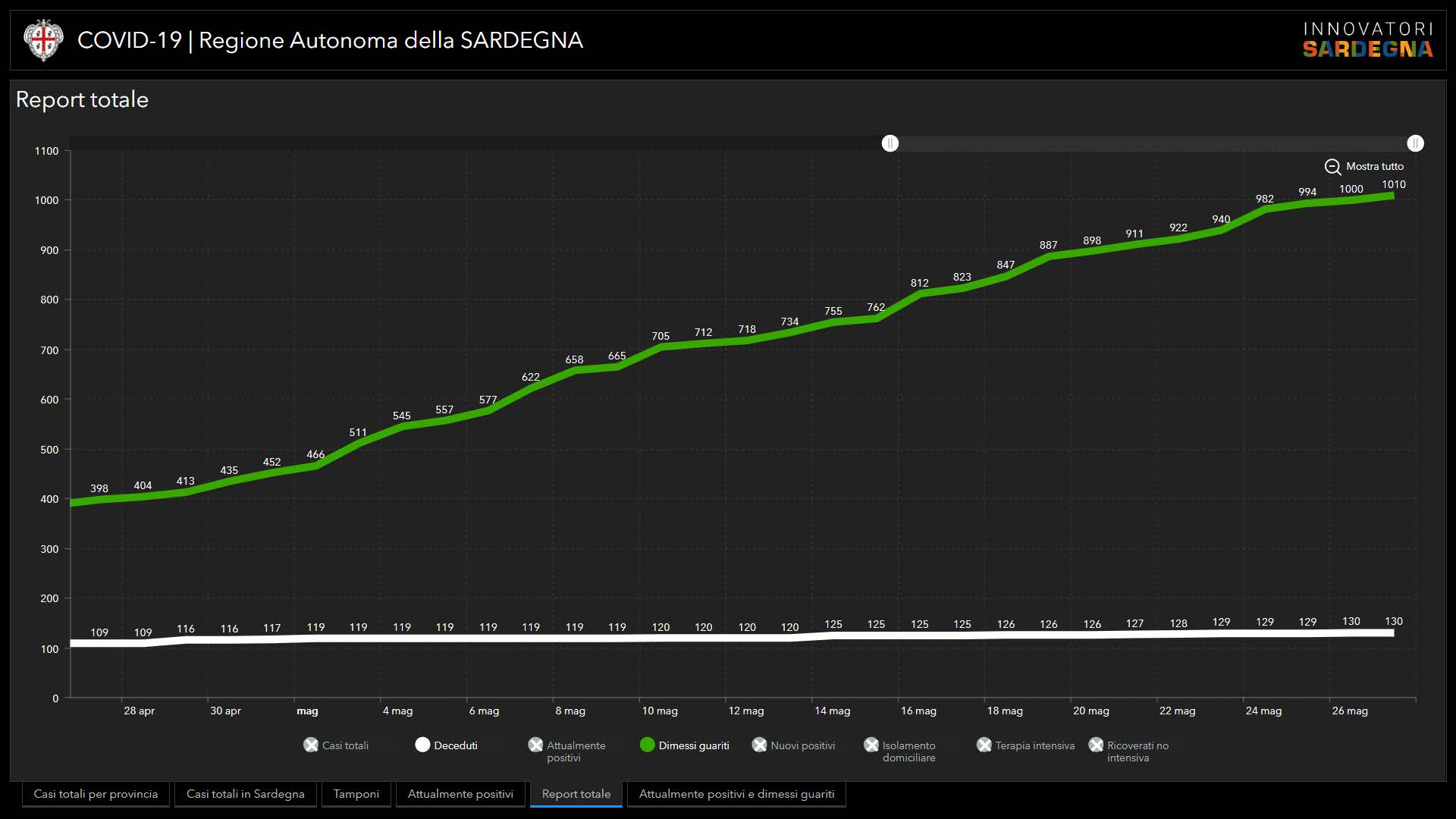Hide the Deceduti series via white marker

point(422,745)
